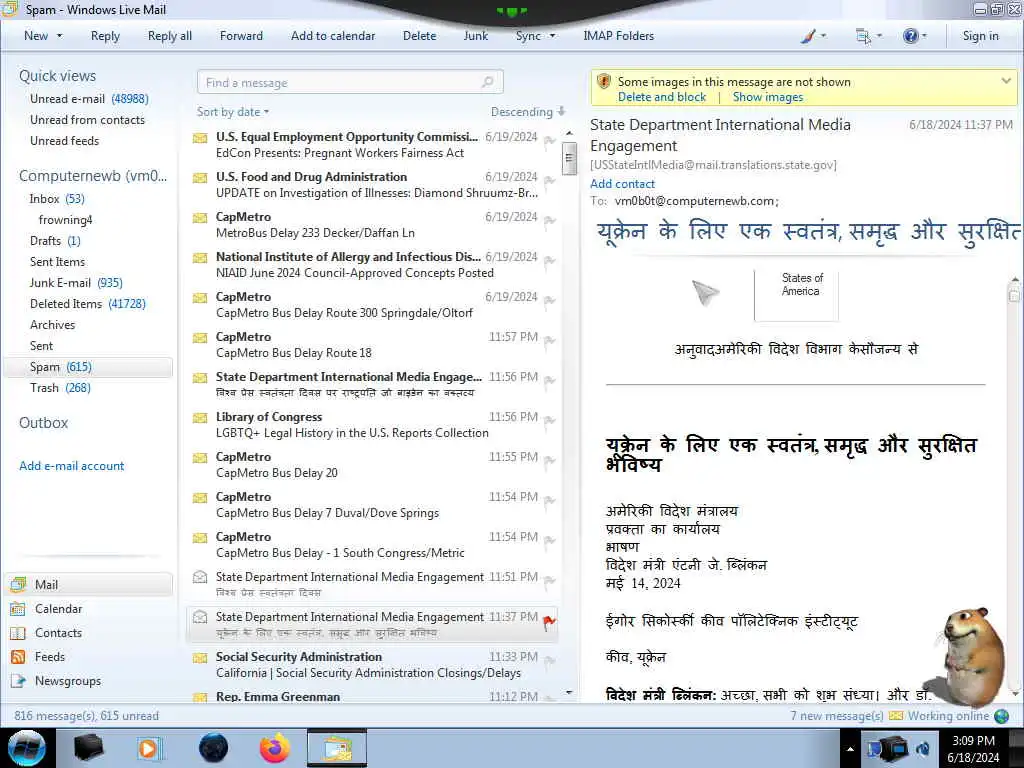This screenshot has width=1024, height=768.
Task: Click message list scrollbar thumb
Action: click(569, 158)
